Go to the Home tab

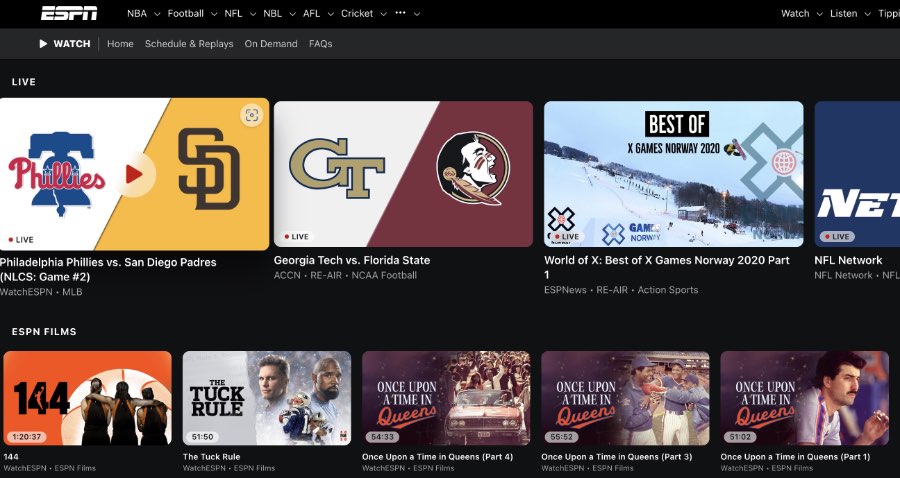tap(120, 44)
